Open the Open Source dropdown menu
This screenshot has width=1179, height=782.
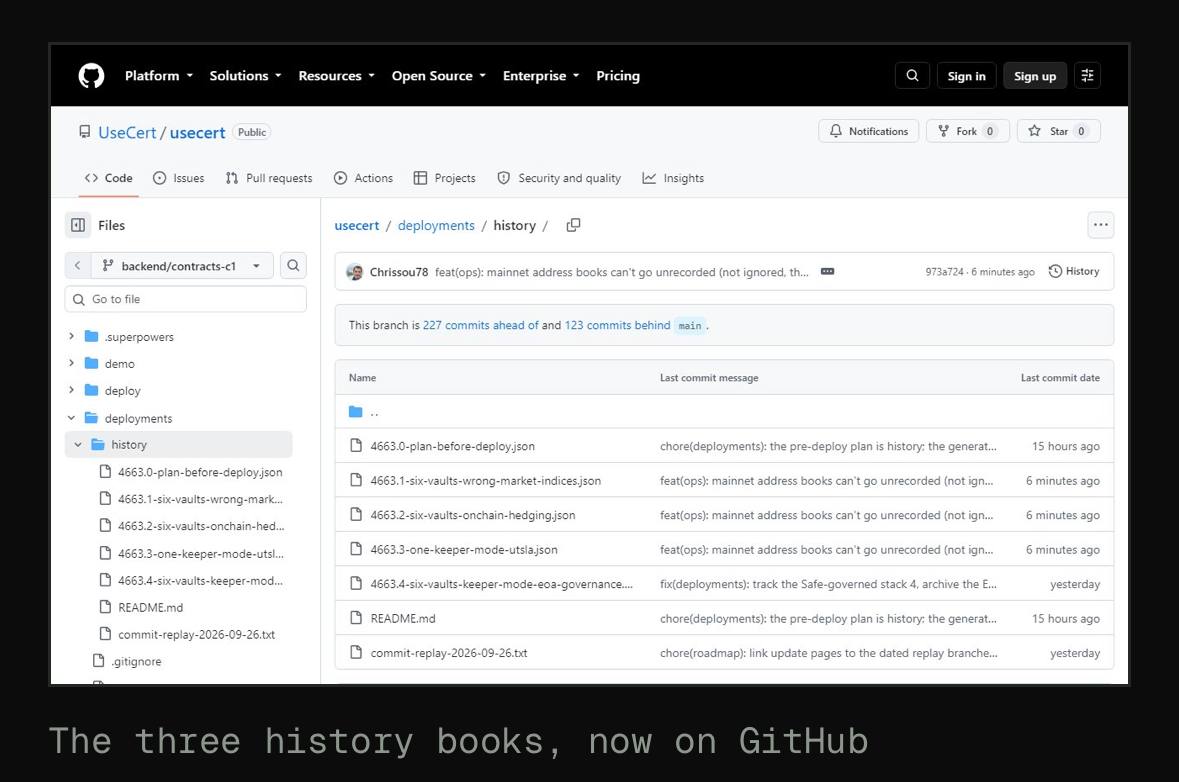click(439, 76)
